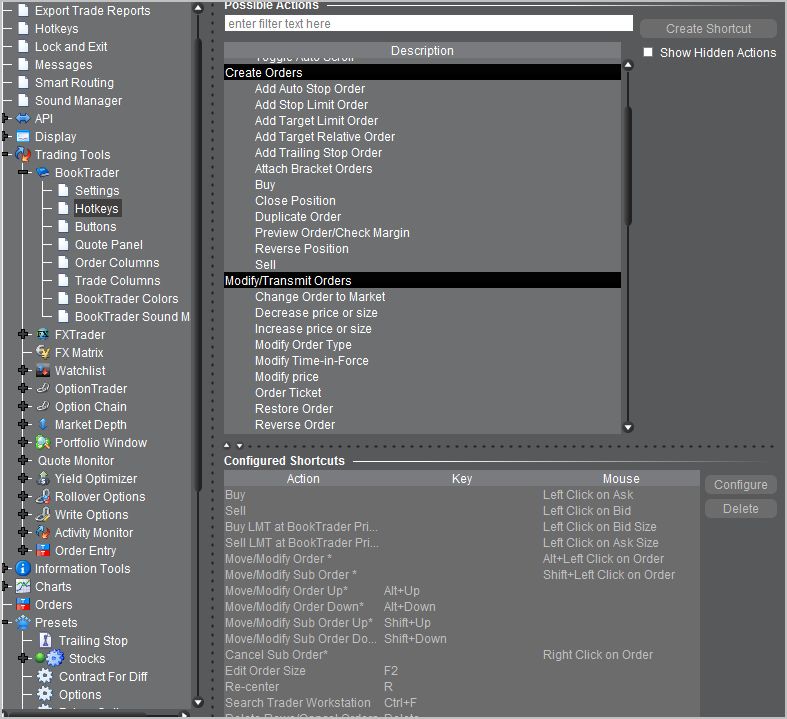The width and height of the screenshot is (787, 719).
Task: Click the Trading Tools icon
Action: pyautogui.click(x=23, y=155)
